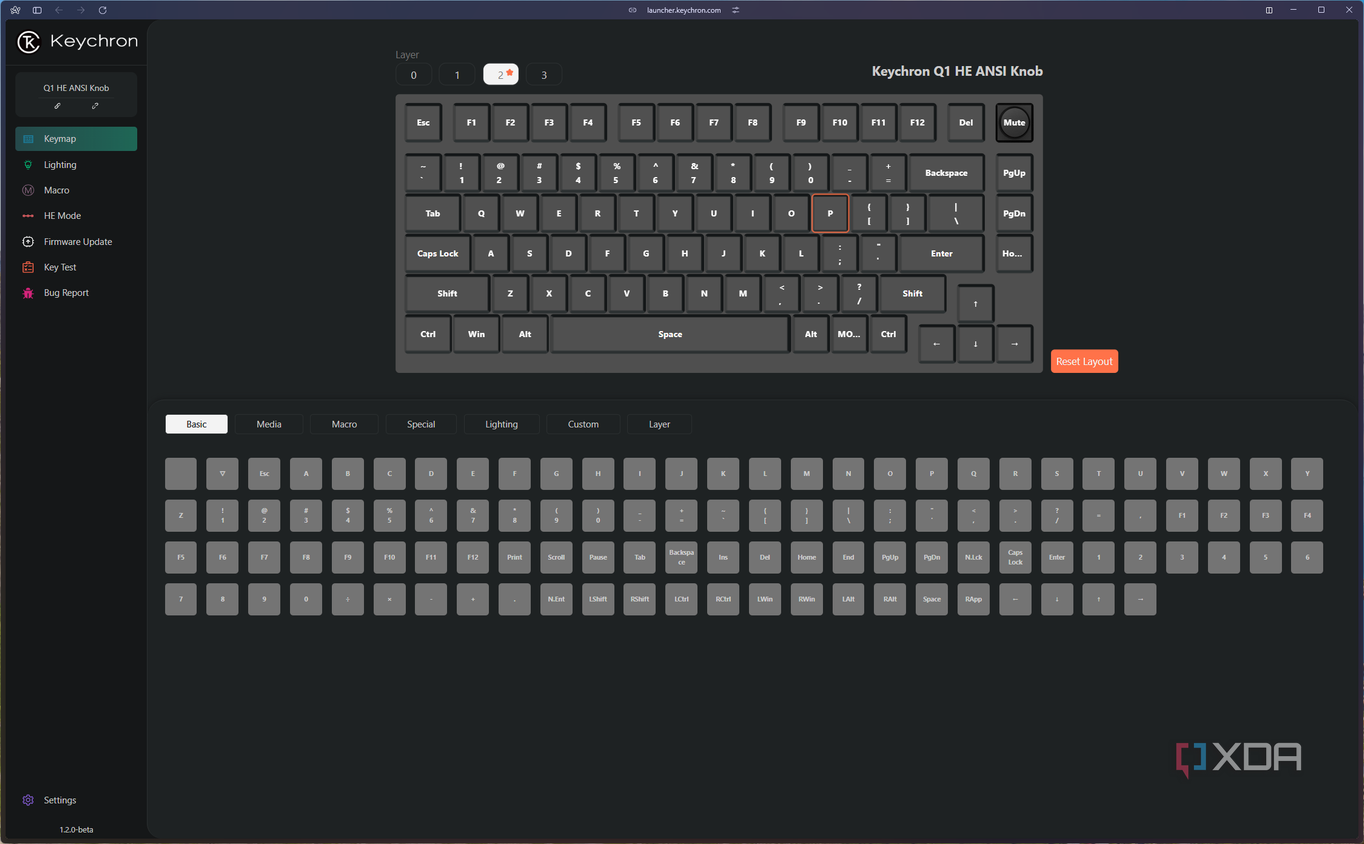Image resolution: width=1364 pixels, height=844 pixels.
Task: Pick the Ins keycode in Basic list
Action: (723, 557)
